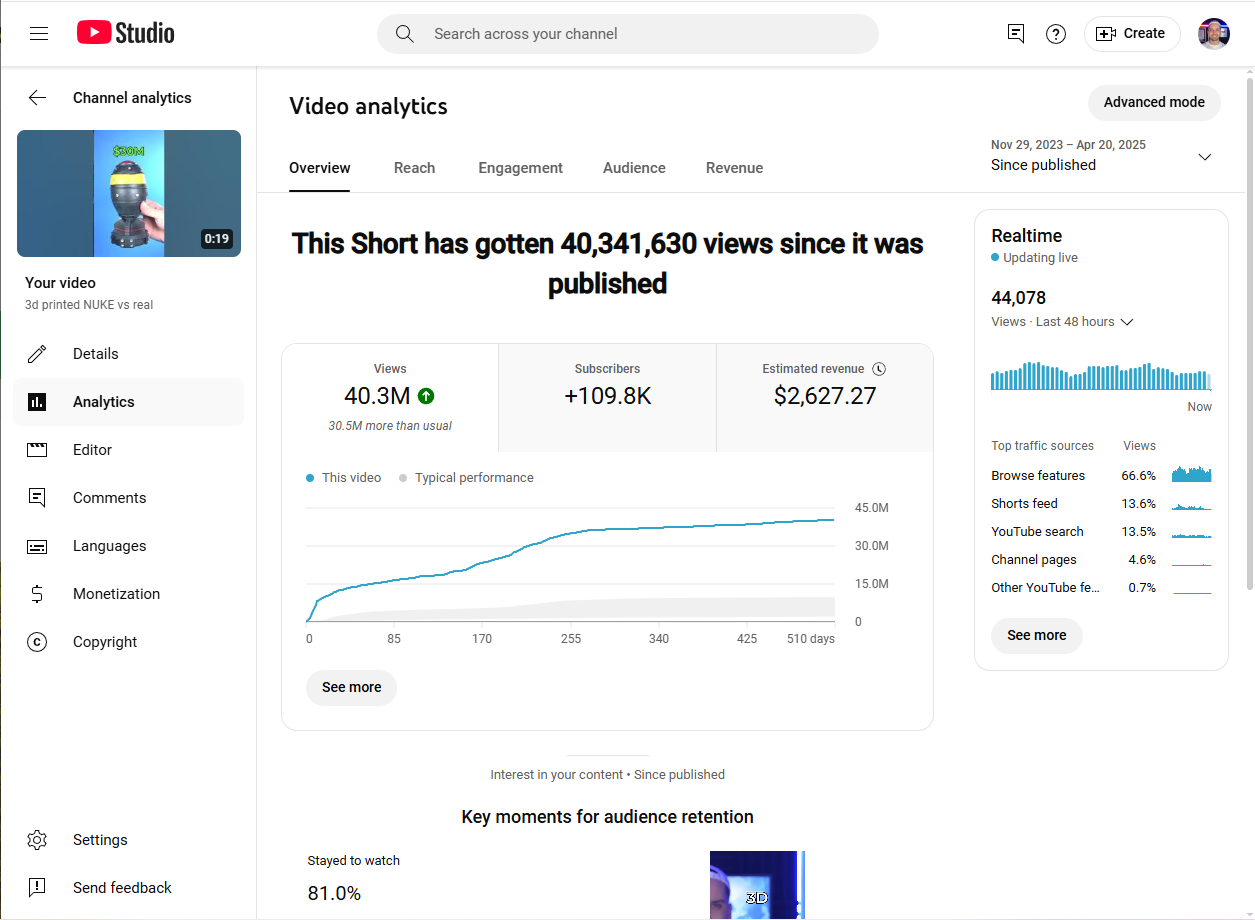Click the Browse features traffic source row
The width and height of the screenshot is (1255, 920).
coord(1101,476)
